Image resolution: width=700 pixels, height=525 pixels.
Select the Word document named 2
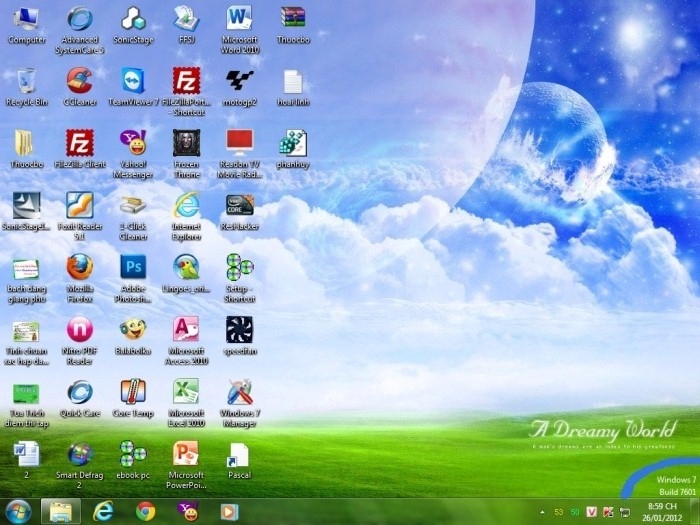pyautogui.click(x=26, y=460)
